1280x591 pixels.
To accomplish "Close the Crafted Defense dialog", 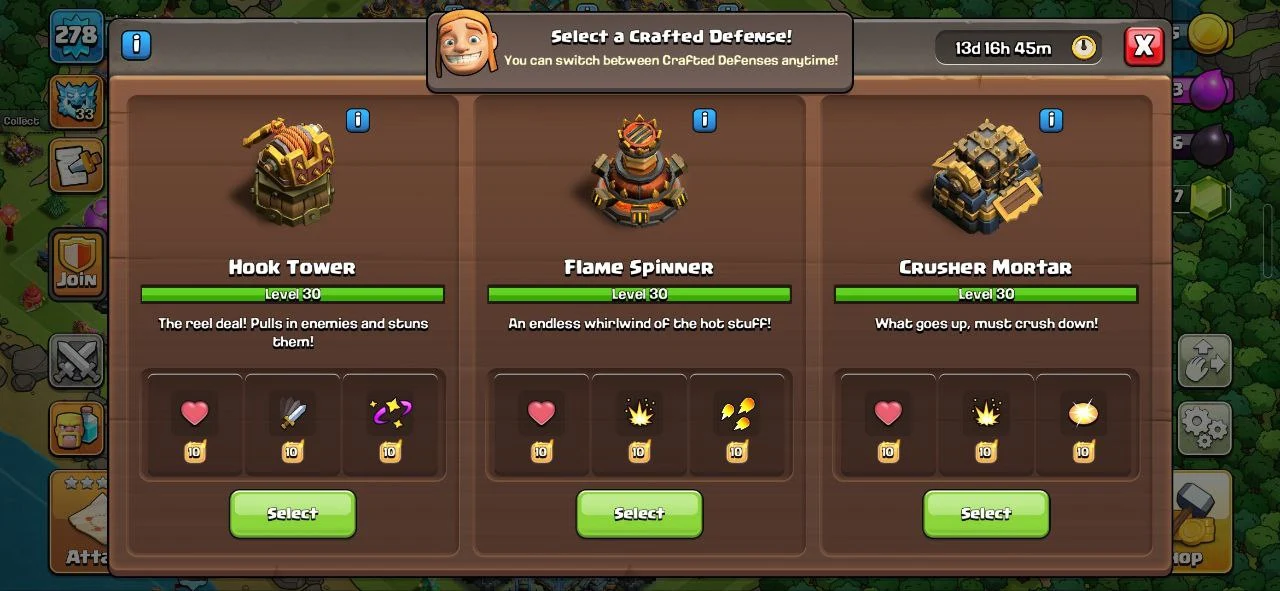I will [x=1144, y=46].
